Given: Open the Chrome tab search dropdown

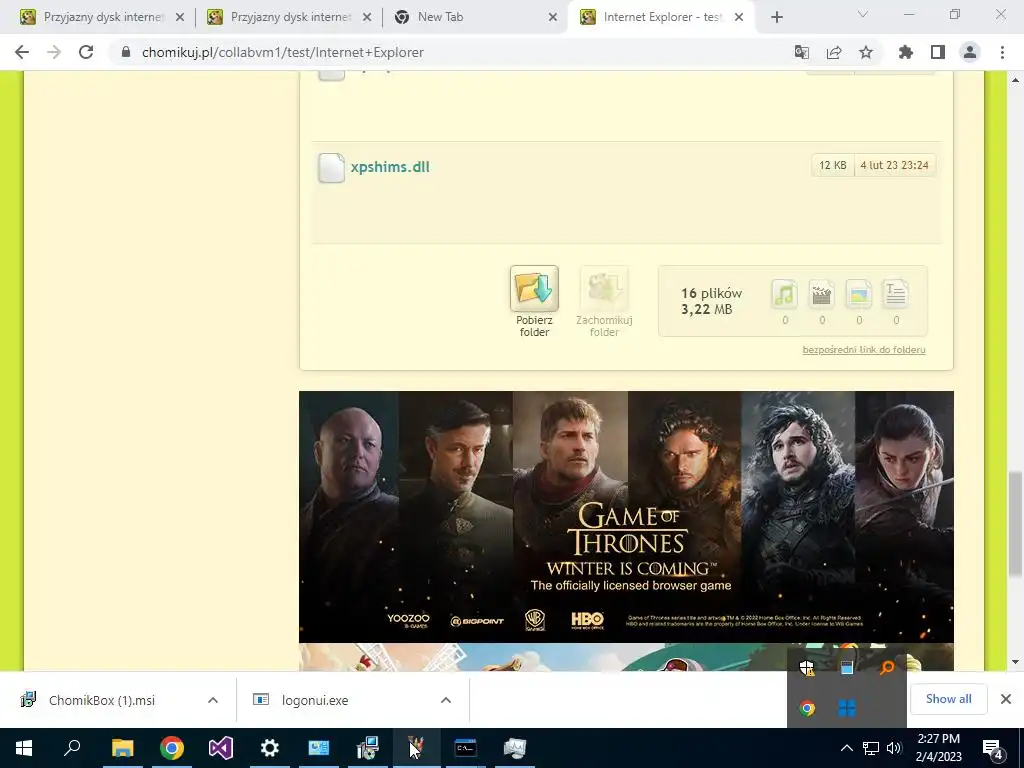Looking at the screenshot, I should point(863,14).
